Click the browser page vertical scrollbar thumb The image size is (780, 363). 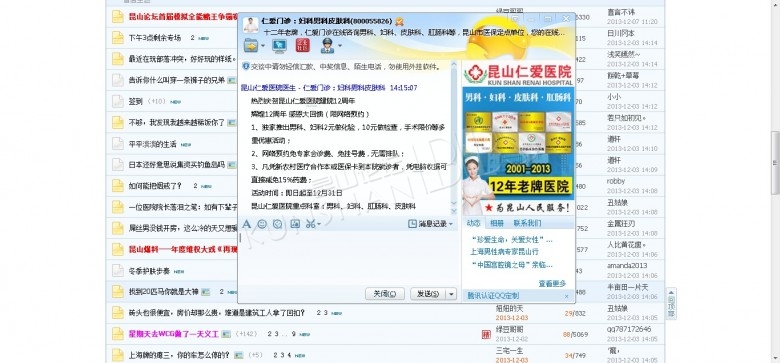(775, 163)
